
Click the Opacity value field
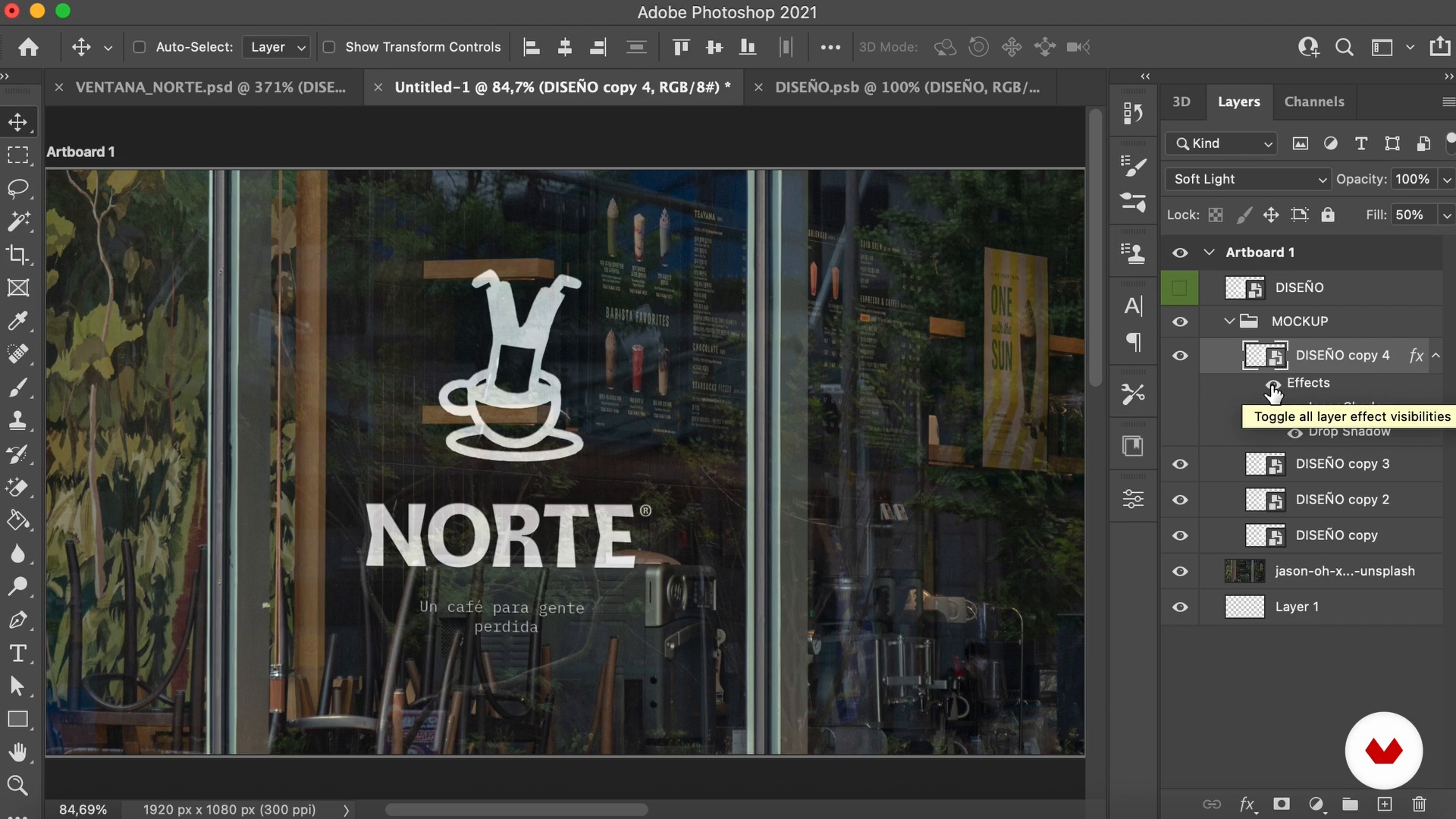click(1412, 179)
